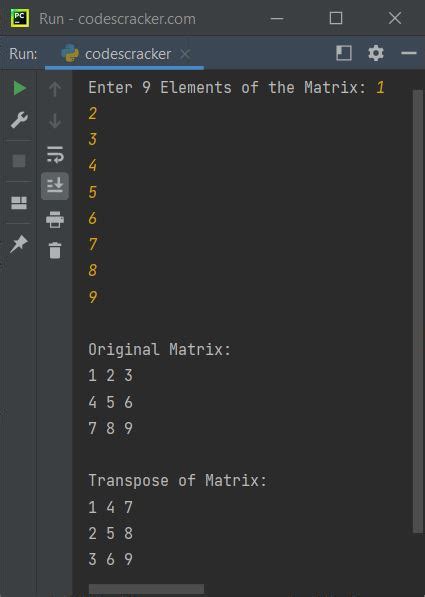Image resolution: width=425 pixels, height=597 pixels.
Task: Hide the Run tool window
Action: 409,53
